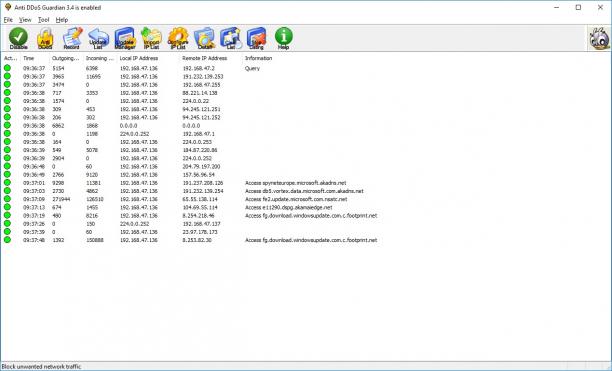Select remote IP 8.254.218.46 cell
612x371 pixels.
click(198, 215)
